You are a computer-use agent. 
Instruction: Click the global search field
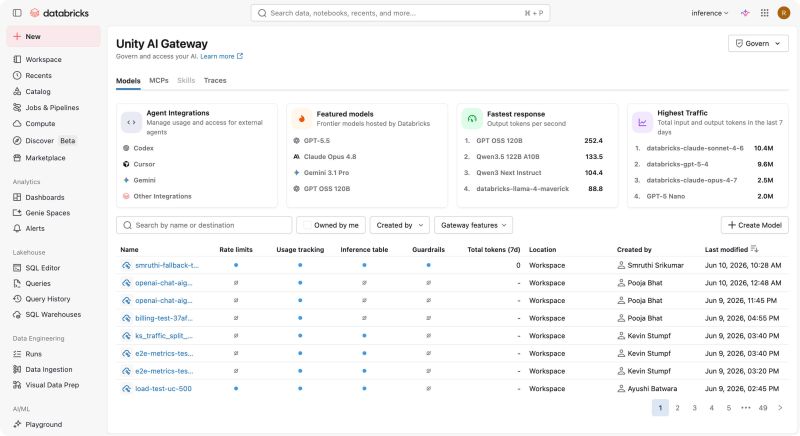(x=400, y=13)
